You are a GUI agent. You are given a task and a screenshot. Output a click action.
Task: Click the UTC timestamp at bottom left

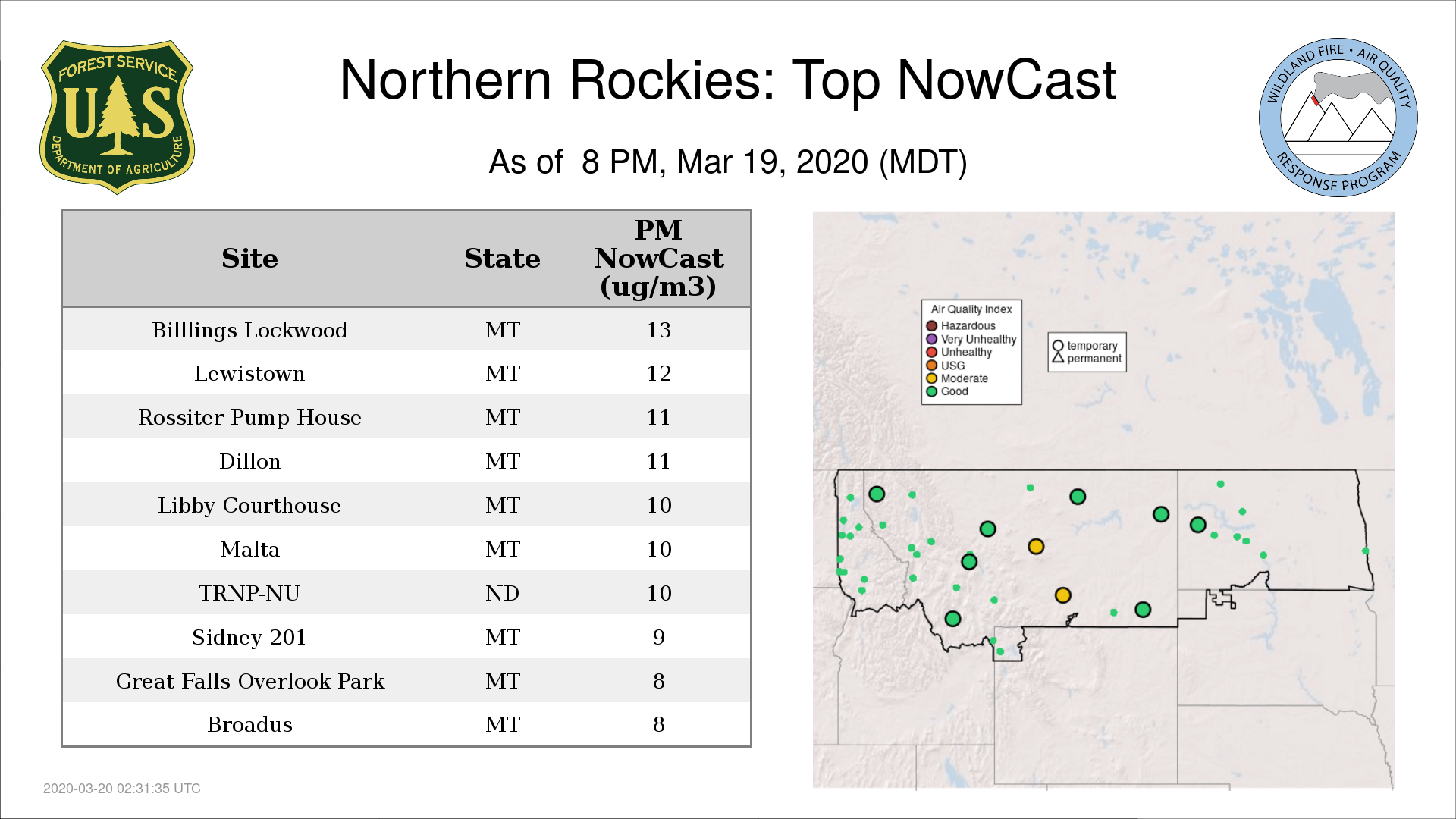click(121, 789)
